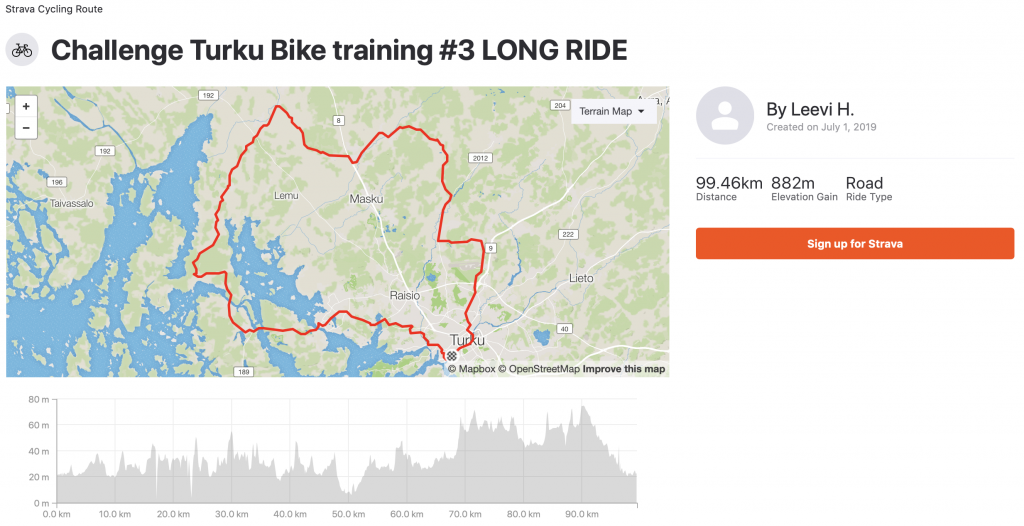
Task: Open the Improve this map link
Action: (624, 369)
